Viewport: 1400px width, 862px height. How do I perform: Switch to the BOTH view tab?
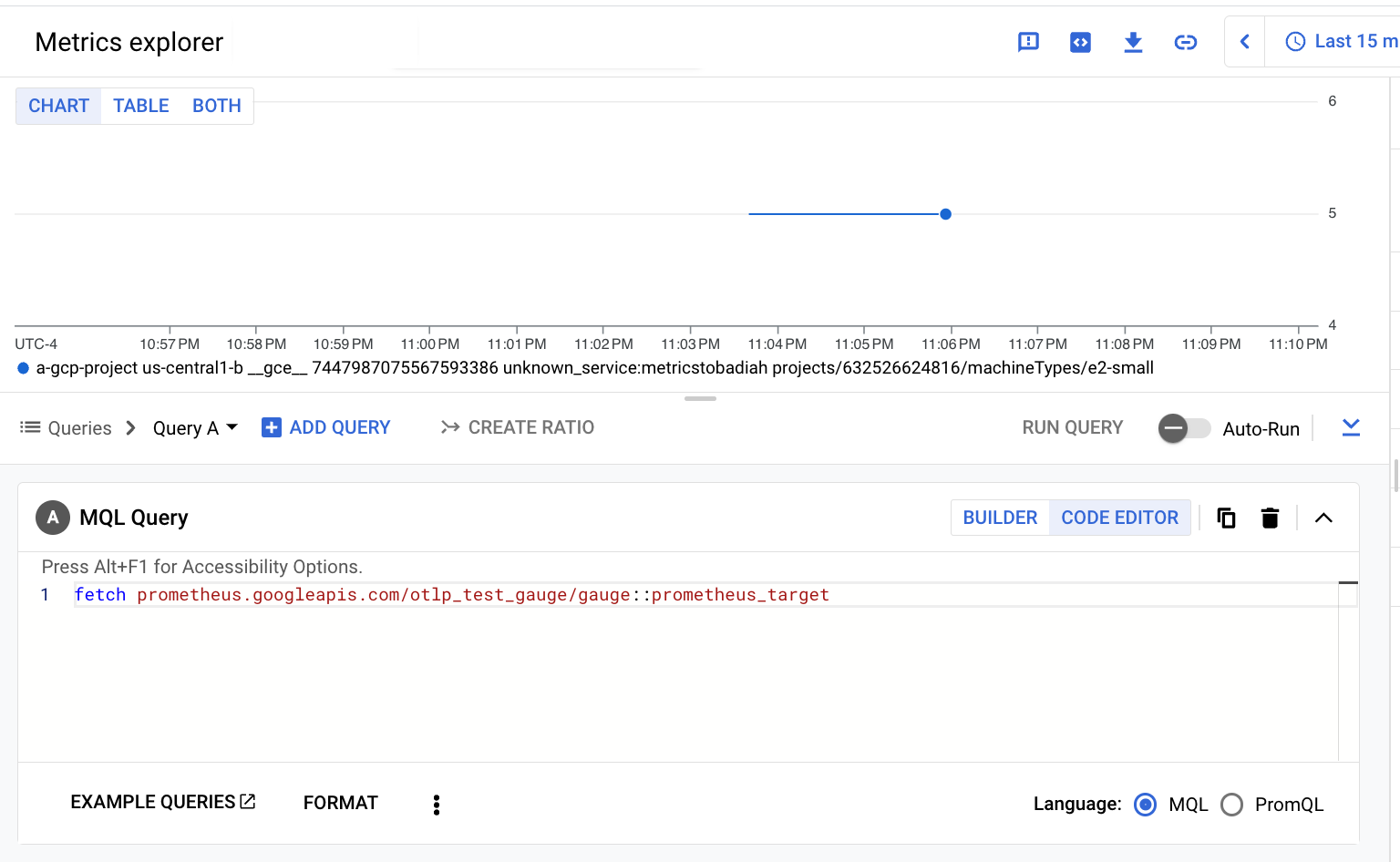217,106
